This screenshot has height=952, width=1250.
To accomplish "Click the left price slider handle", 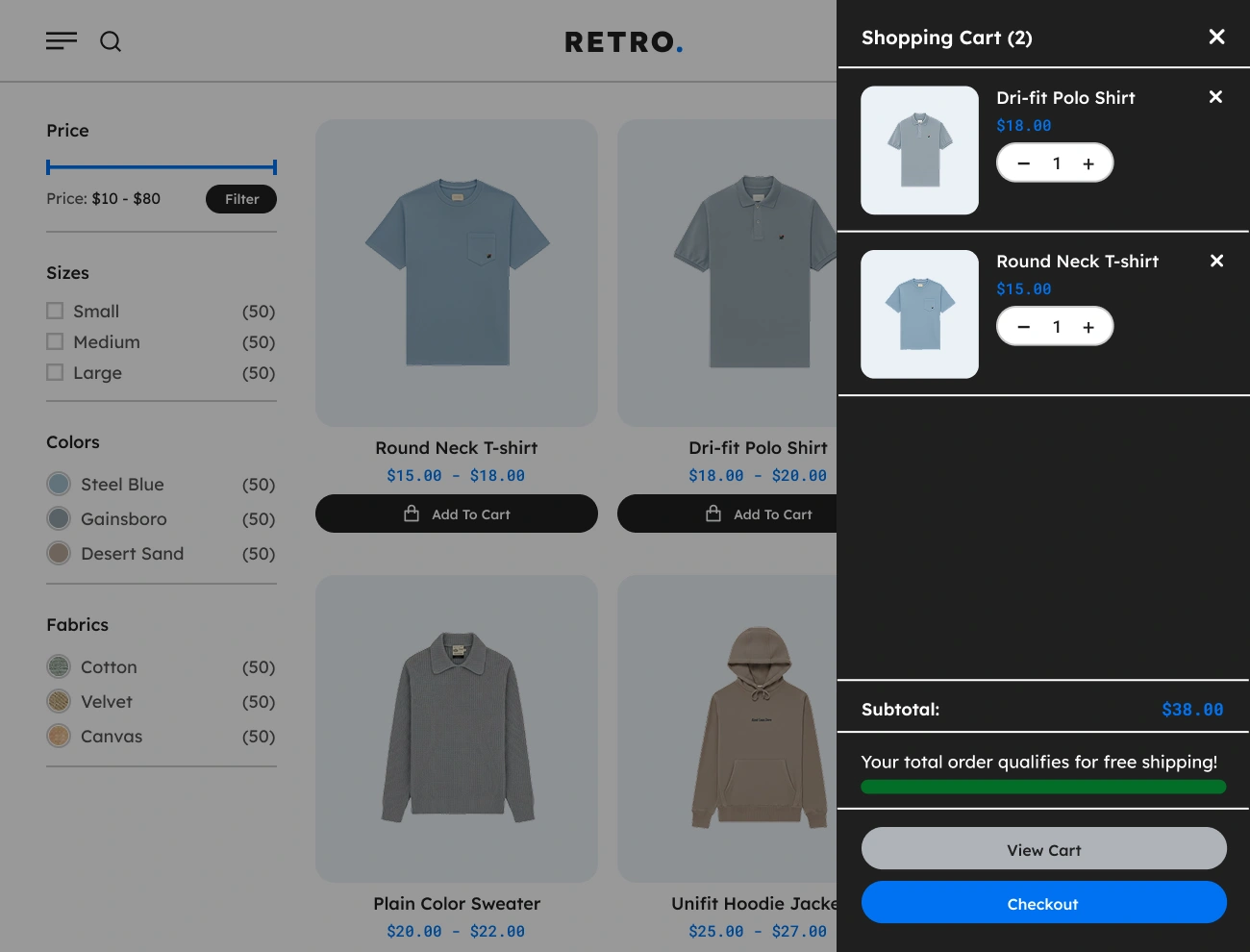I will pyautogui.click(x=48, y=167).
